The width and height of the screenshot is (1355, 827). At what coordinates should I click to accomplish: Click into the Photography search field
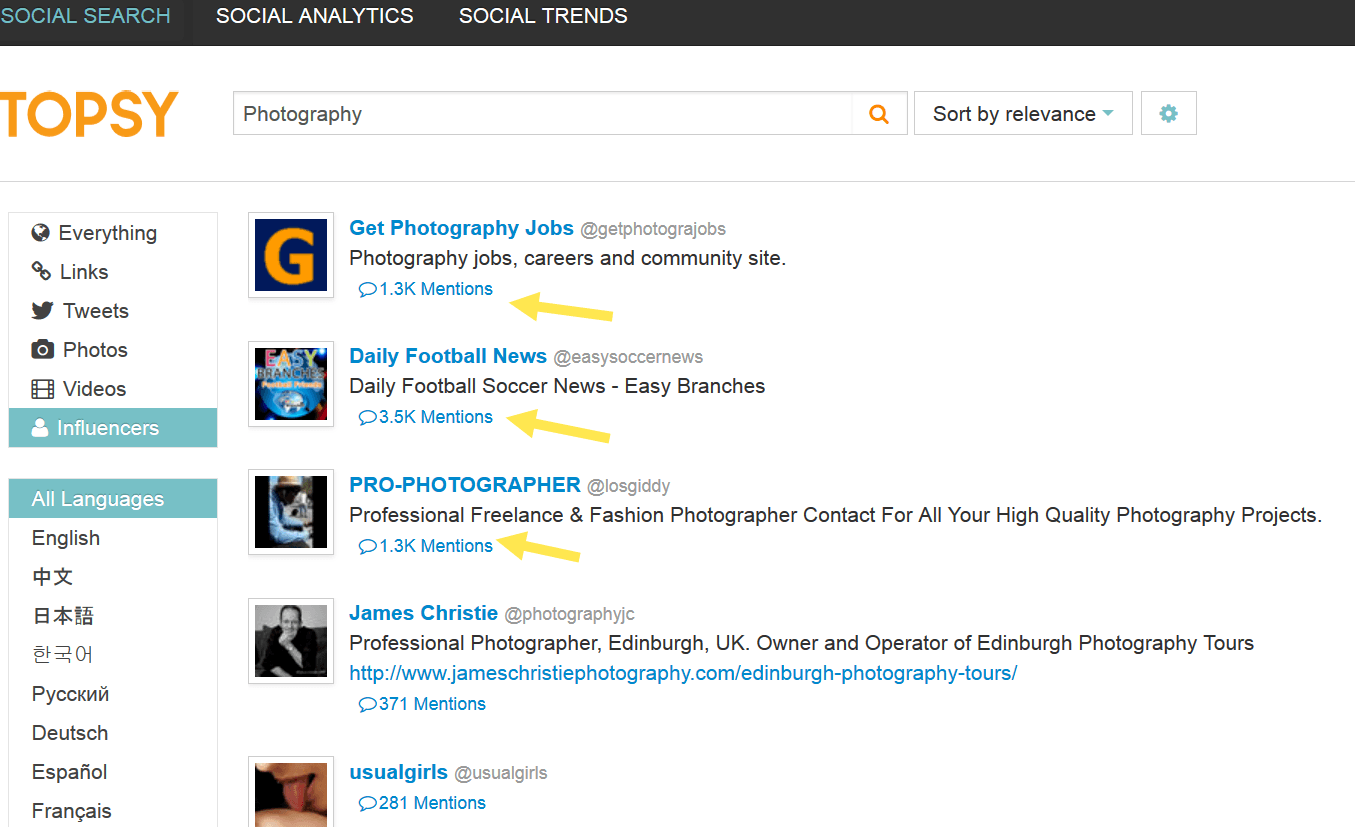point(540,114)
